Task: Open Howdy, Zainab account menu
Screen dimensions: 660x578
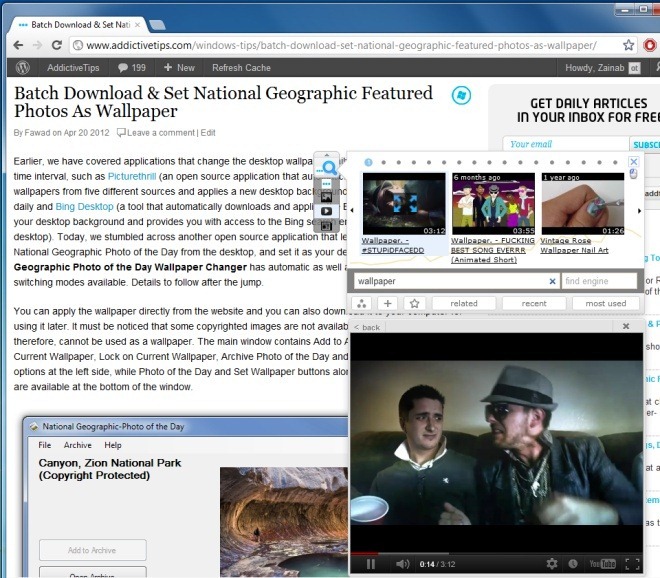Action: pos(602,68)
